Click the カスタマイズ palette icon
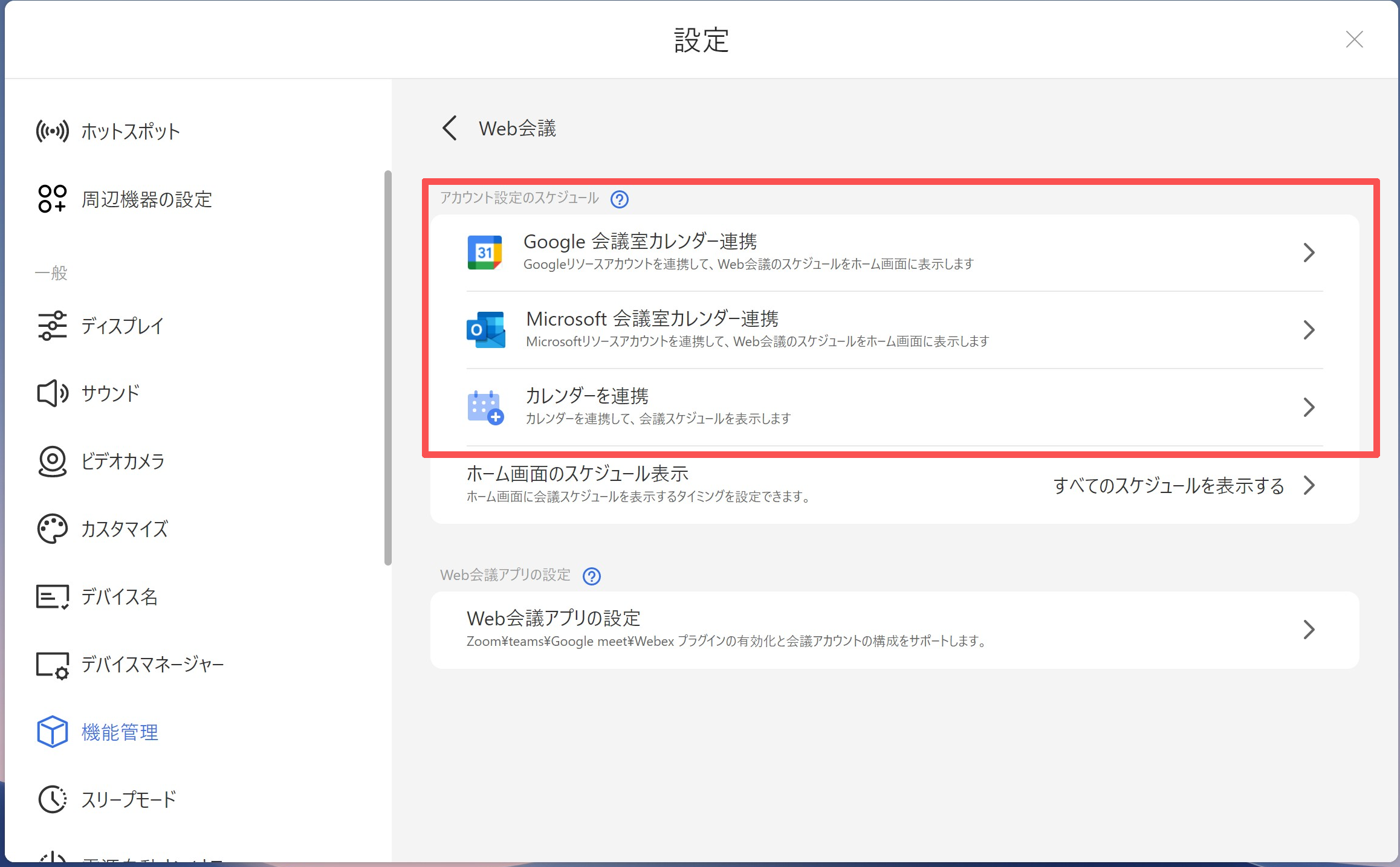1400x867 pixels. 52,529
